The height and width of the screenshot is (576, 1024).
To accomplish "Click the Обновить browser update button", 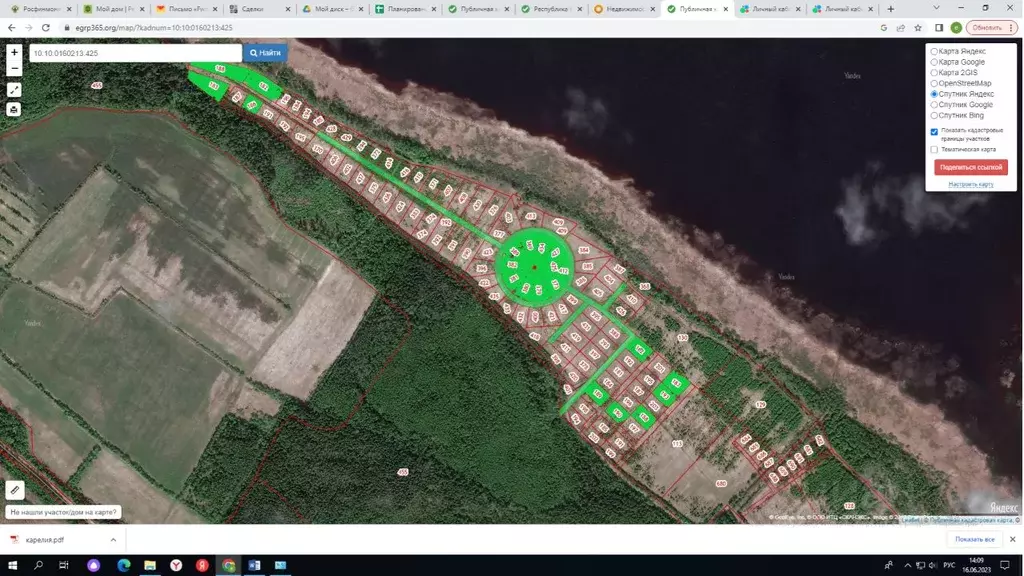I will click(987, 27).
